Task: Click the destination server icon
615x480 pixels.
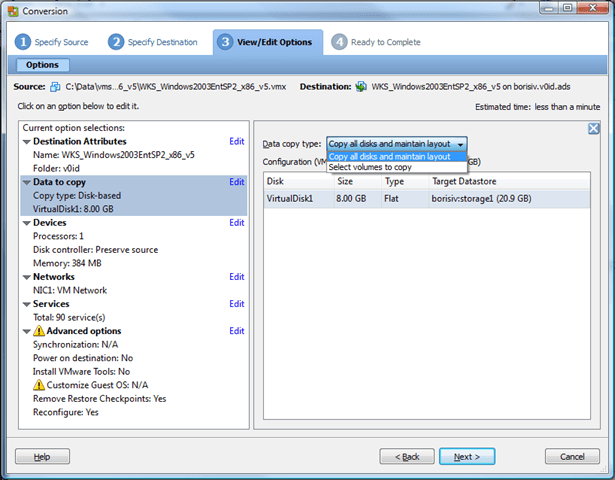Action: (360, 88)
